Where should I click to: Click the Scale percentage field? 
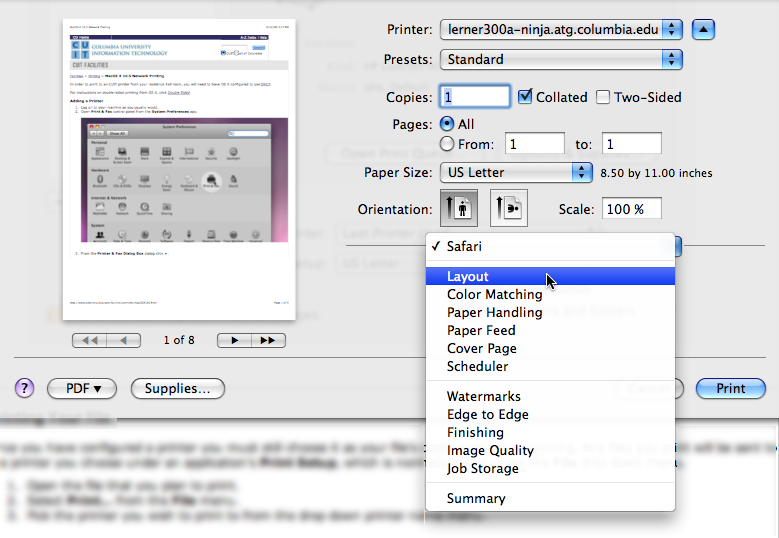point(631,209)
